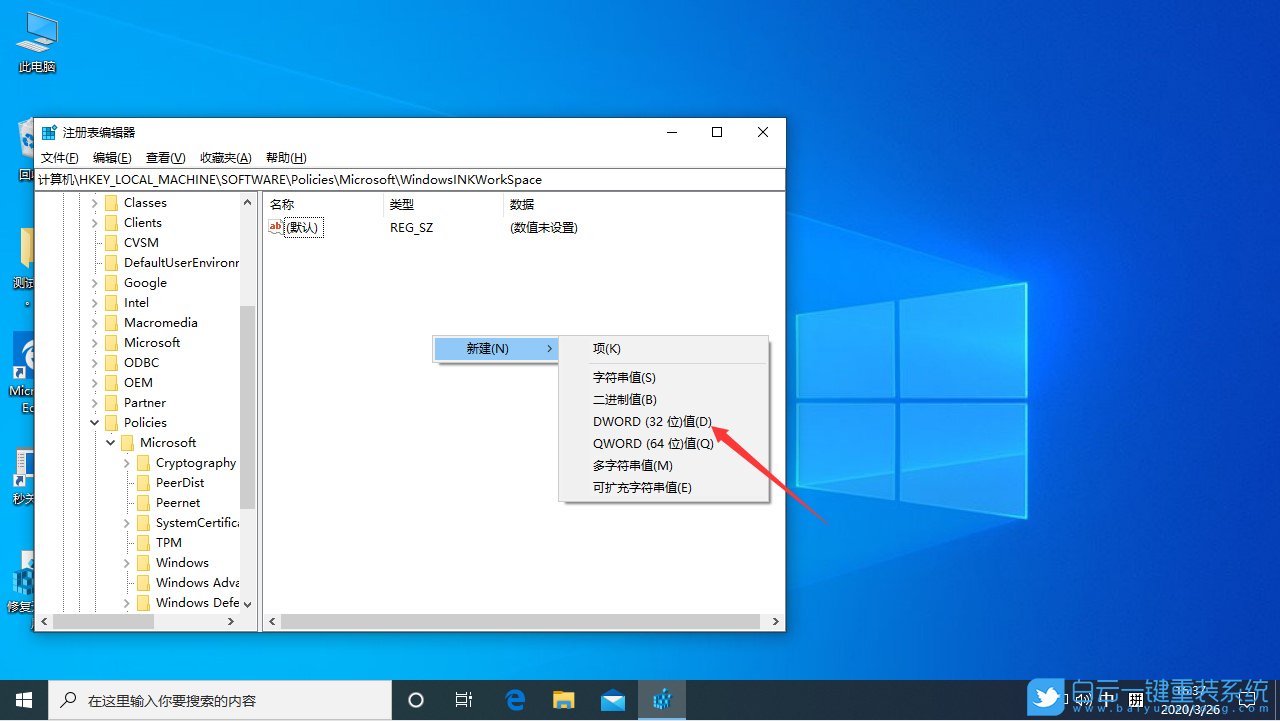The height and width of the screenshot is (721, 1280).
Task: Open File Explorer from the taskbar
Action: pos(563,699)
